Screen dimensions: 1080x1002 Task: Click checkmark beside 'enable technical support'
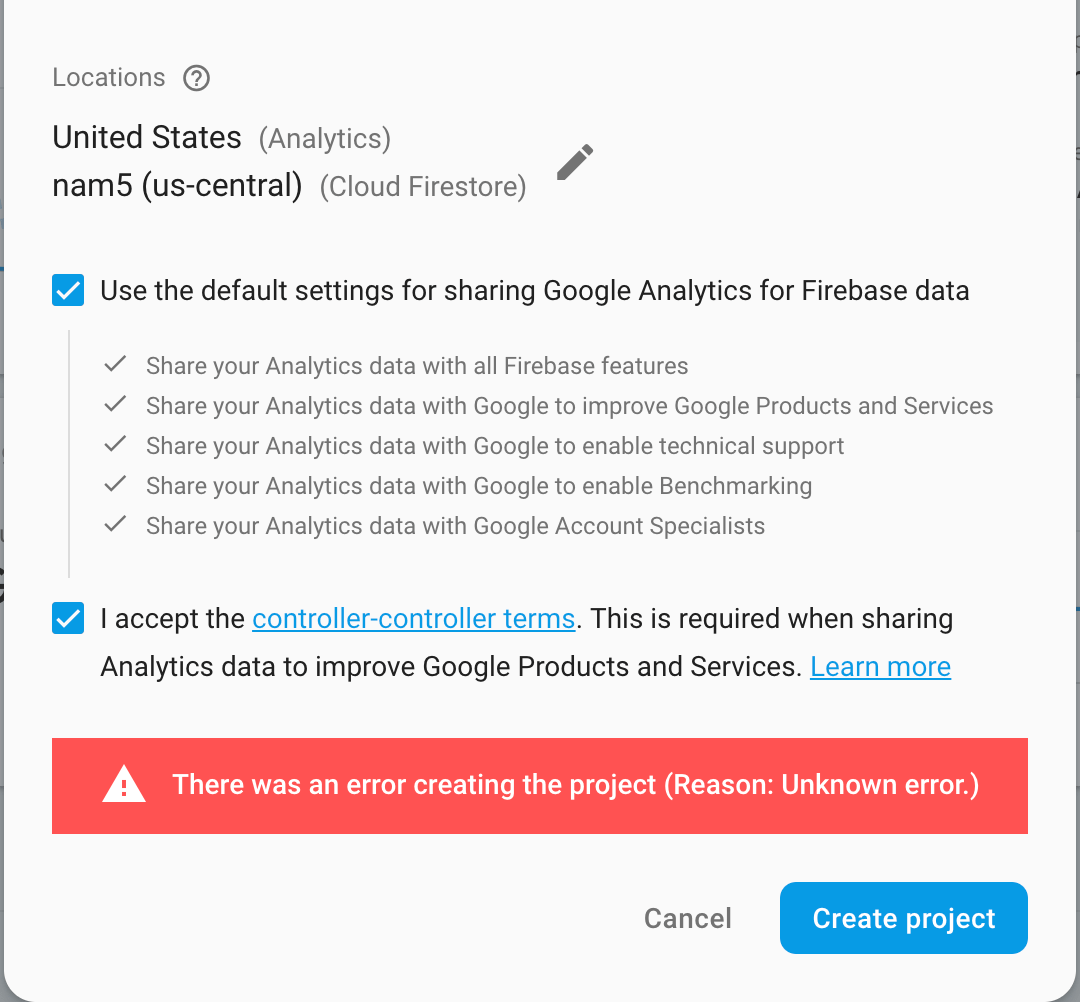pos(116,445)
